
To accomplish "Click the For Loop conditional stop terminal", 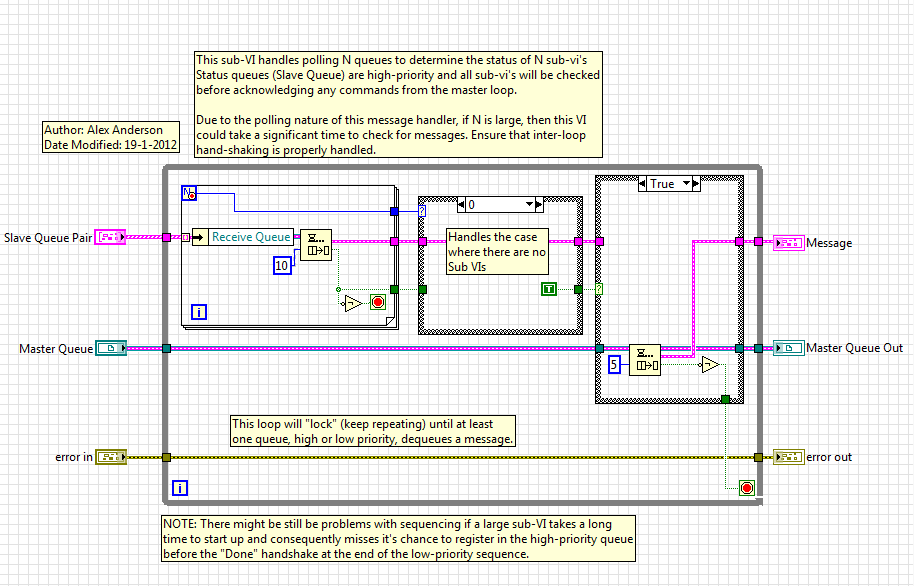I will pyautogui.click(x=377, y=301).
